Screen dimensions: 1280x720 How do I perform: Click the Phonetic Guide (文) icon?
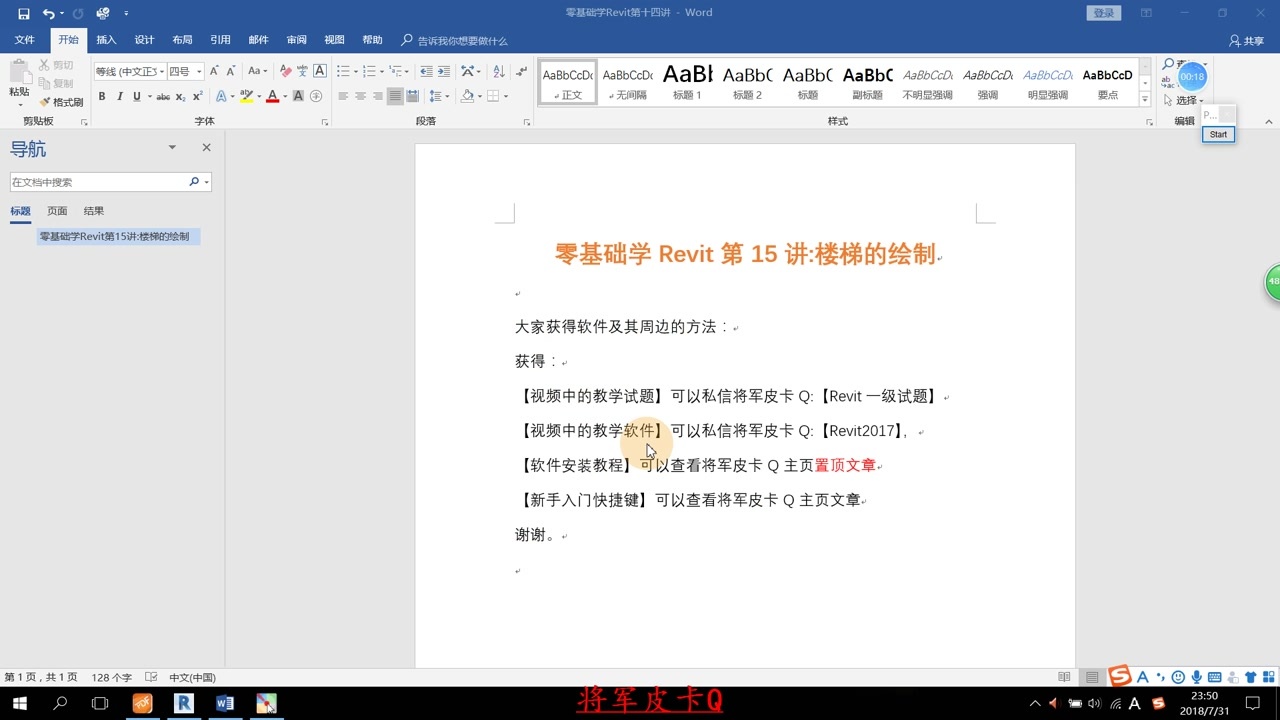point(303,71)
